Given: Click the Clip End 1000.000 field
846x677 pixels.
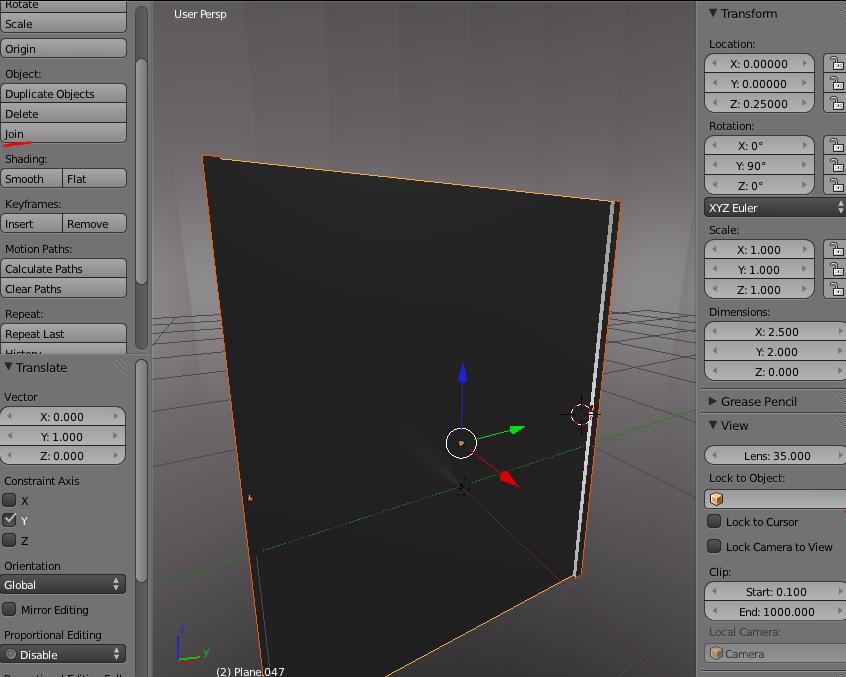Looking at the screenshot, I should (775, 611).
